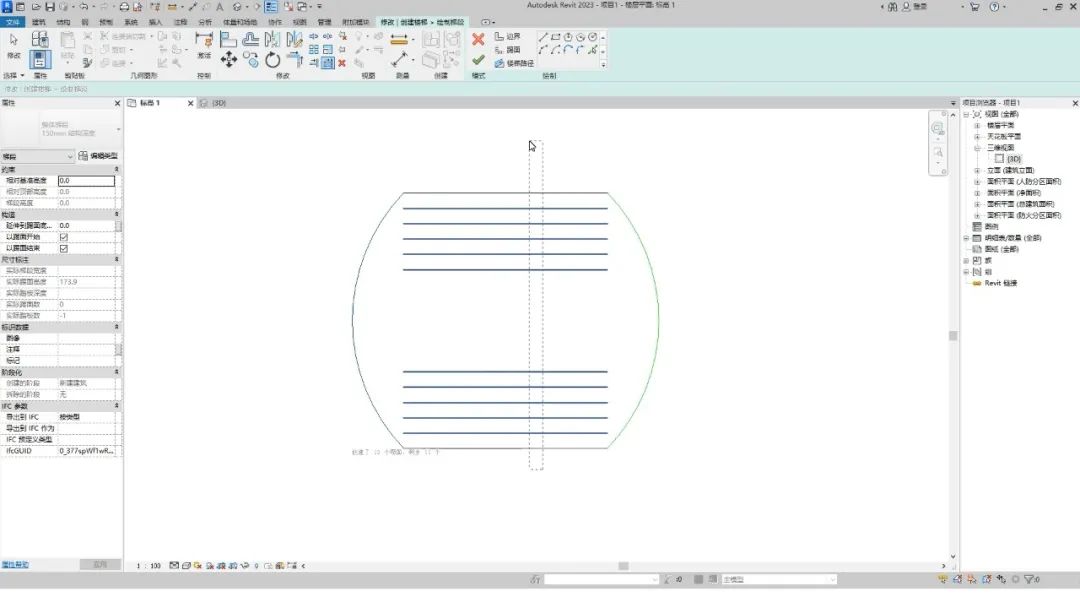The height and width of the screenshot is (608, 1080).
Task: Click the 踢面 riser button
Action: (508, 50)
